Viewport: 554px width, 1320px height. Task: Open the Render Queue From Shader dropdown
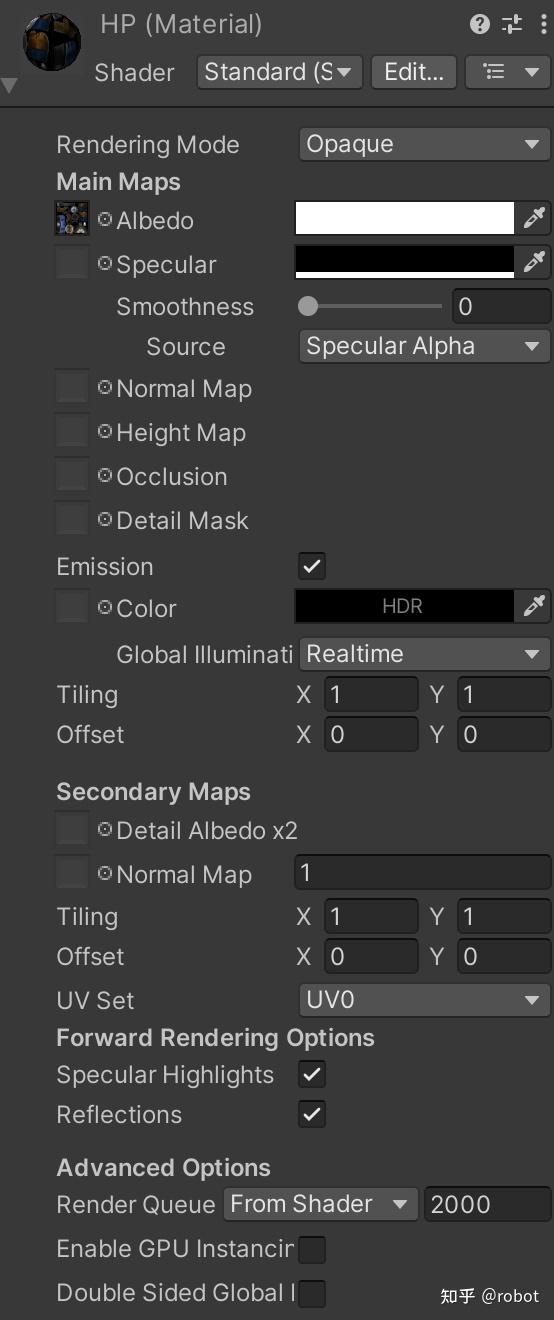click(319, 1204)
